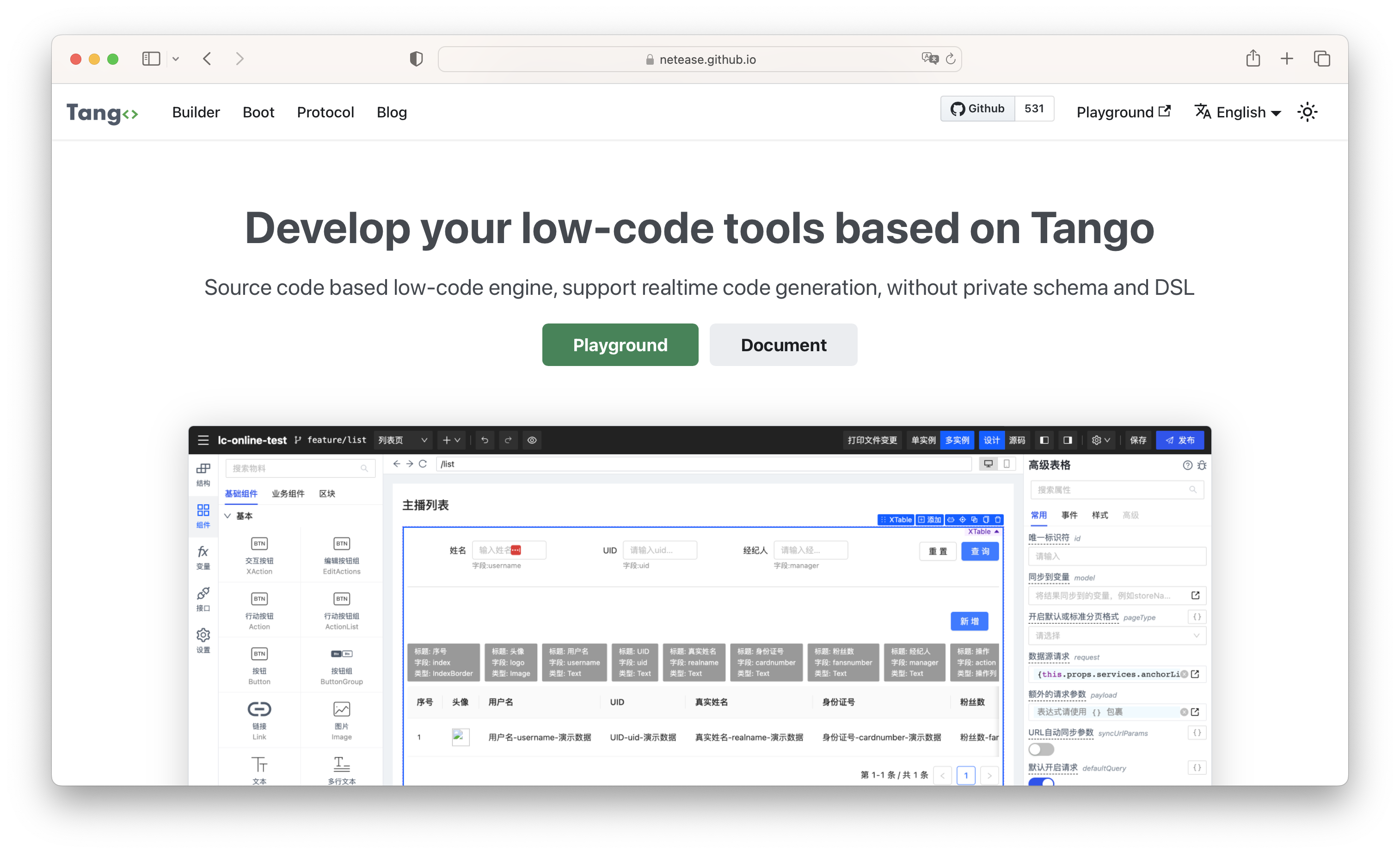Viewport: 1400px width, 854px height.
Task: Click the undo icon in builder toolbar
Action: point(485,440)
